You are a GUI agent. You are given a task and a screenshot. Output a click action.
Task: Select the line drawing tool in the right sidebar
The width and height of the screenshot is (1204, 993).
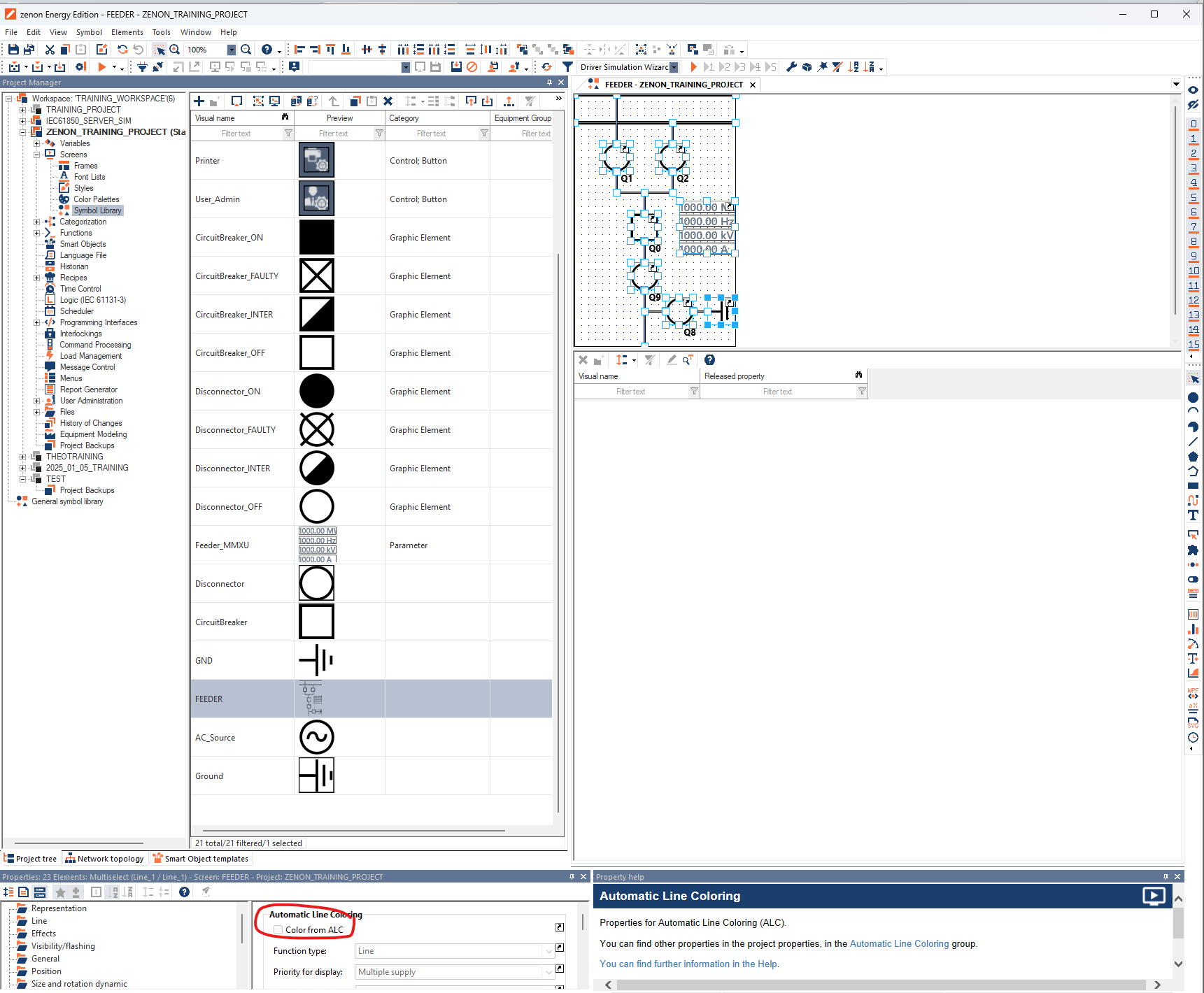(1194, 441)
